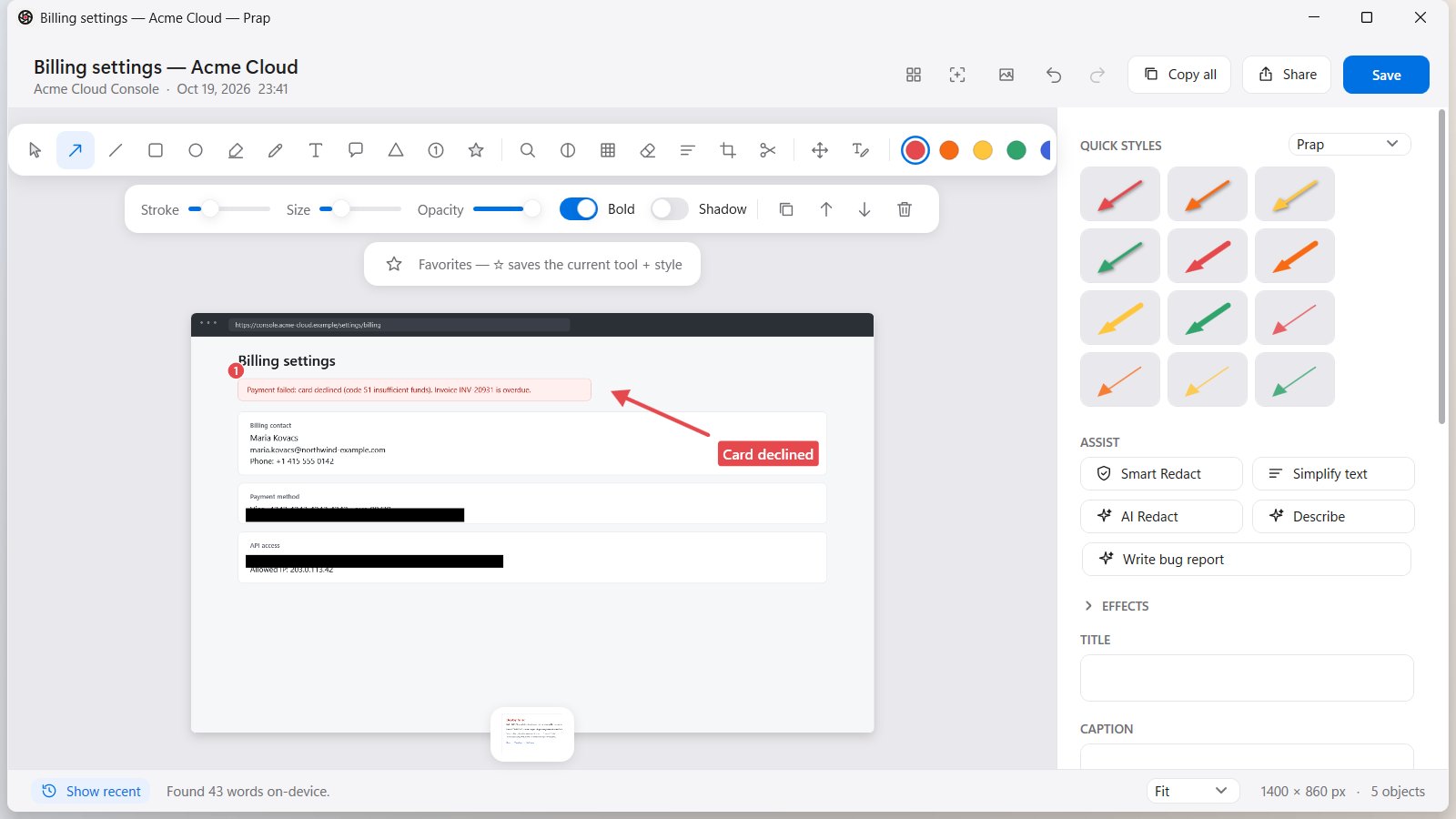
Task: Click the Favorites star icon
Action: (x=394, y=264)
